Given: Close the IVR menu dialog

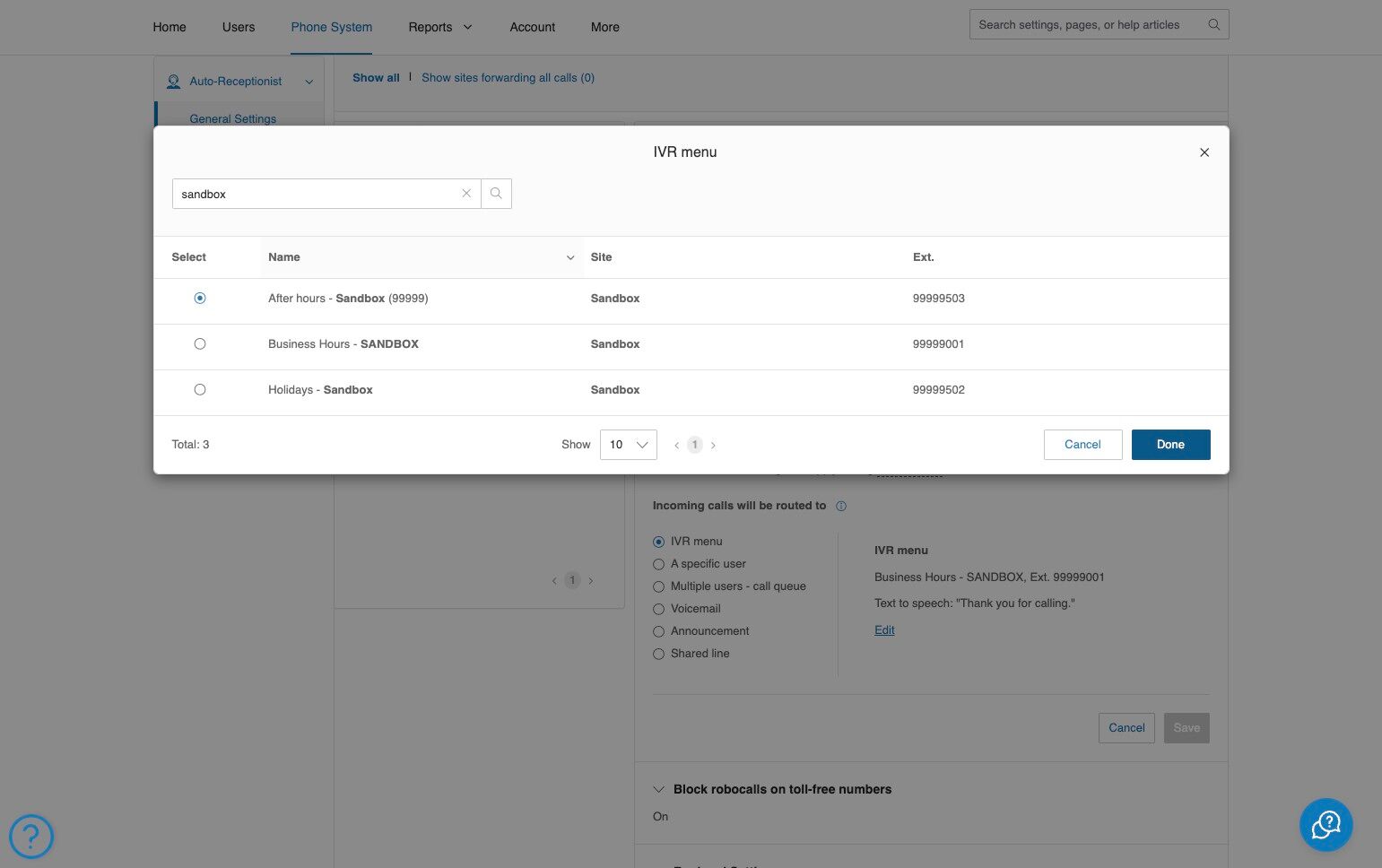Looking at the screenshot, I should pyautogui.click(x=1204, y=152).
